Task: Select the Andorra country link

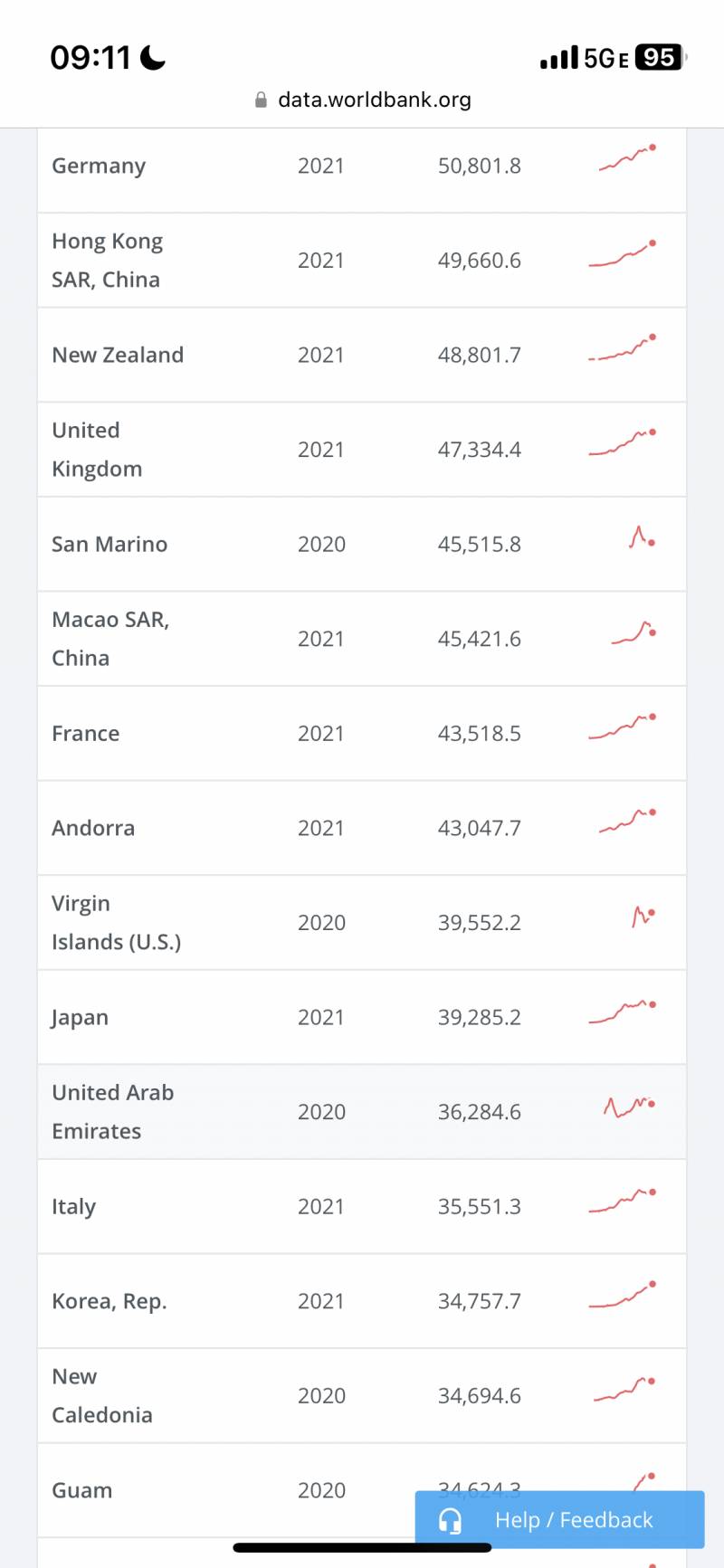Action: (x=93, y=828)
